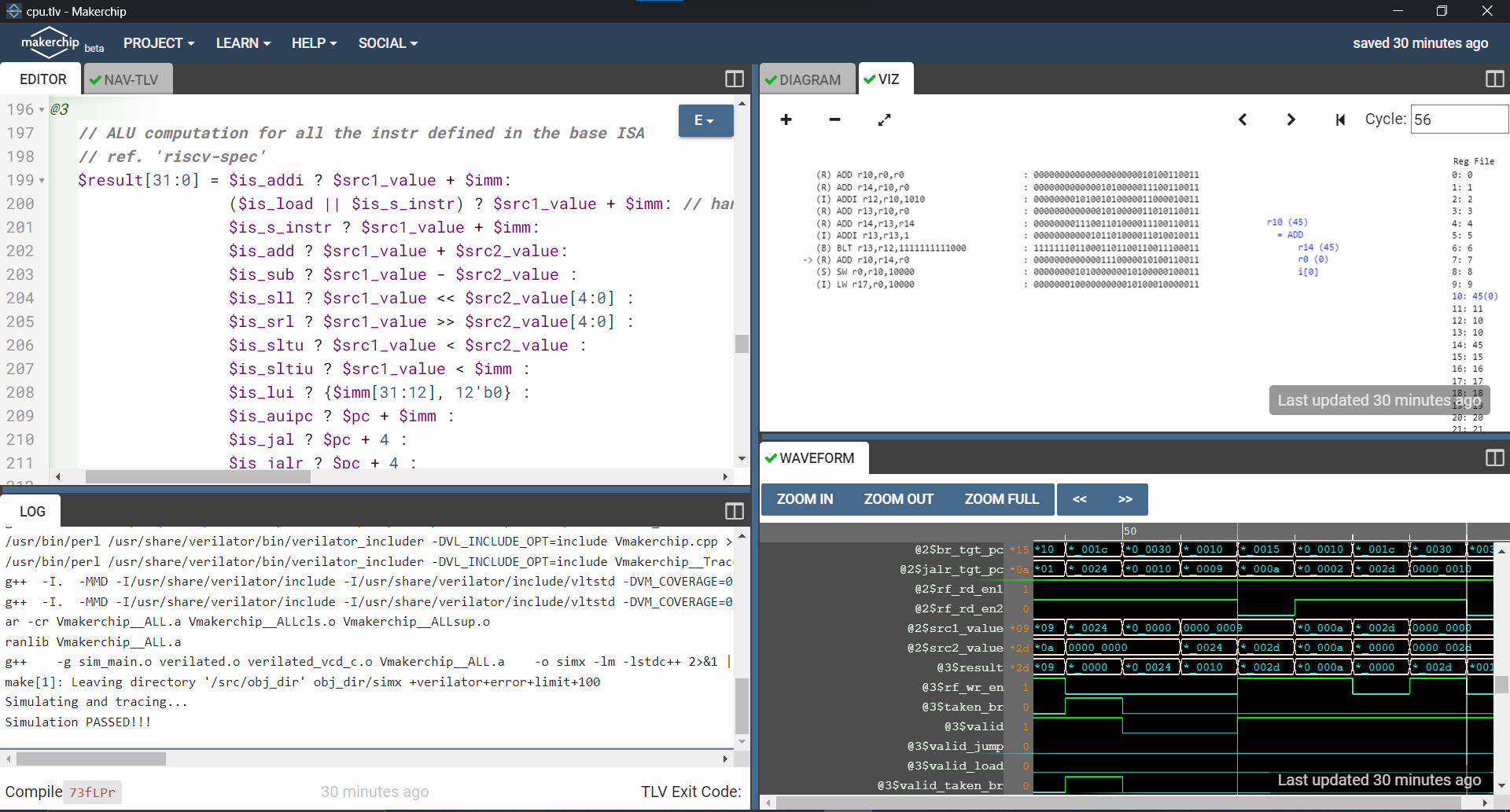Select the WAVEFORM tab
This screenshot has width=1510, height=812.
[x=815, y=458]
